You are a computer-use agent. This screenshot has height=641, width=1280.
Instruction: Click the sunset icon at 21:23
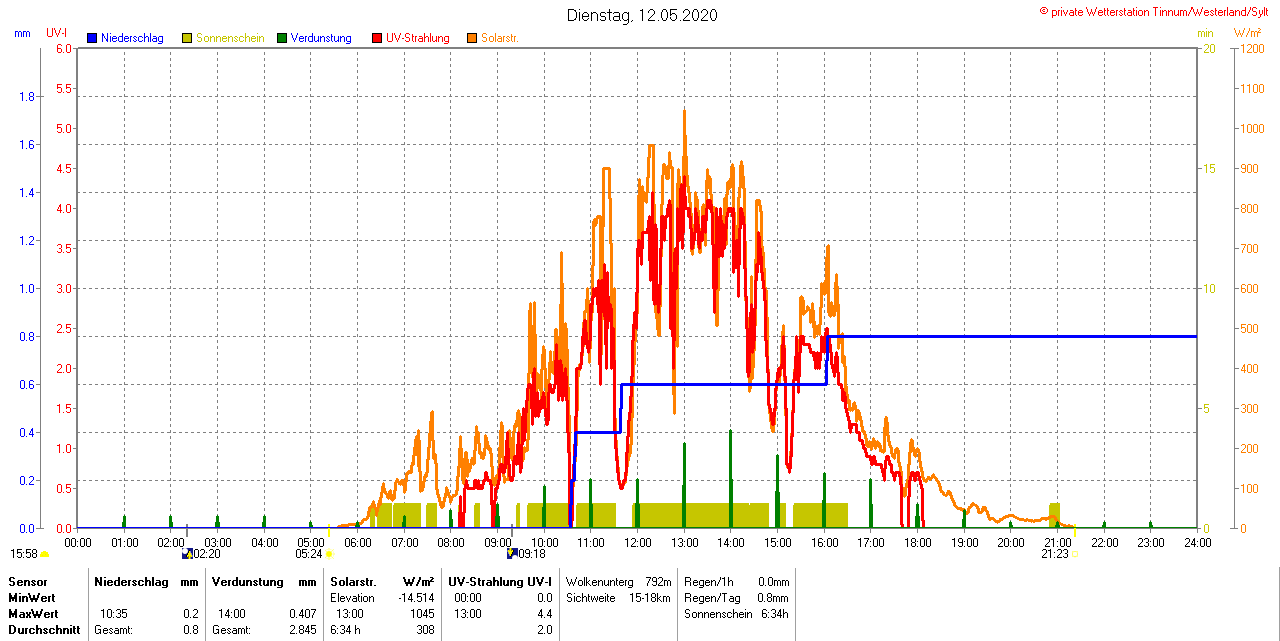point(1074,553)
